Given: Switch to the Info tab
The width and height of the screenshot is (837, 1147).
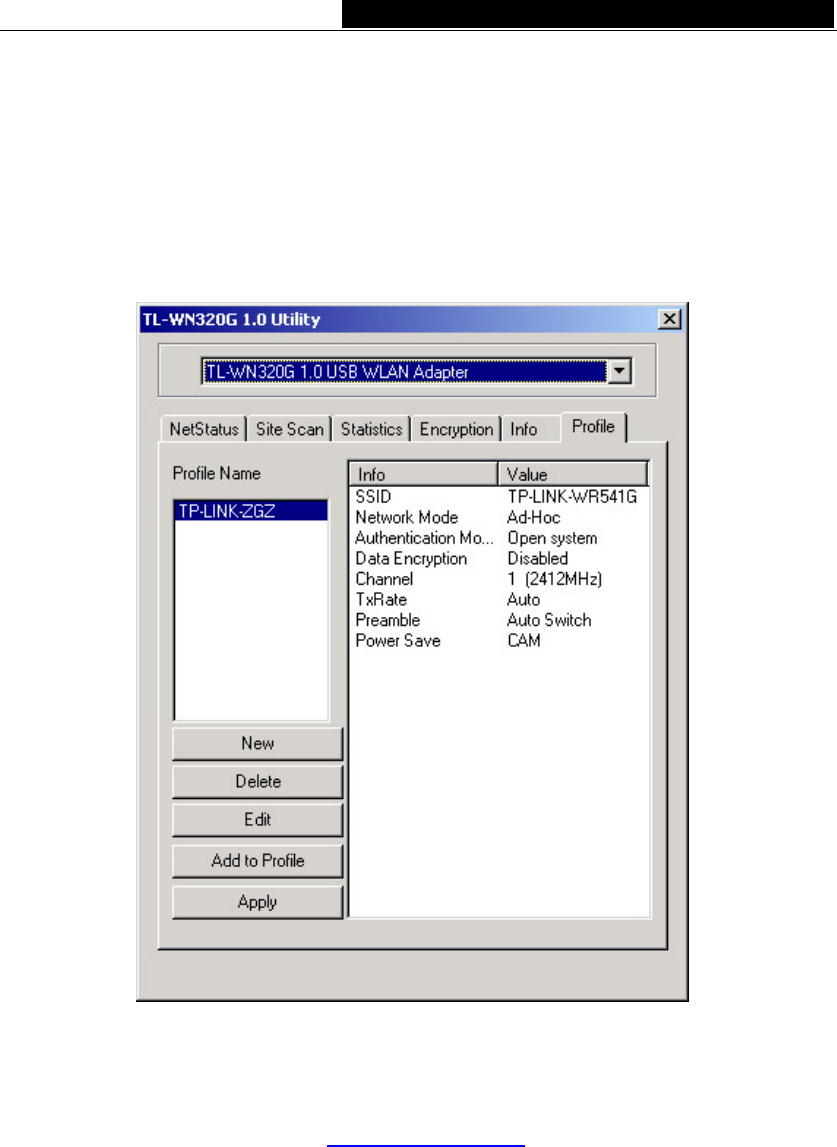Looking at the screenshot, I should (x=524, y=429).
